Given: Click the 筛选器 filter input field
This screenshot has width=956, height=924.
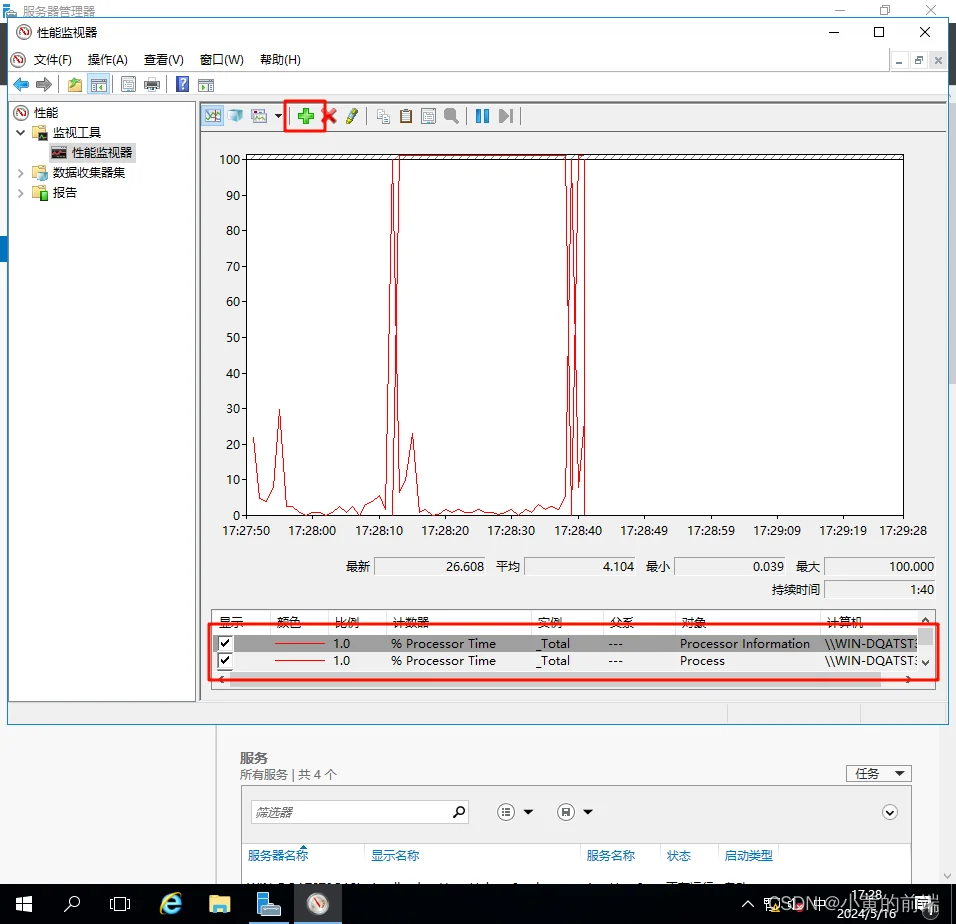Looking at the screenshot, I should 348,812.
